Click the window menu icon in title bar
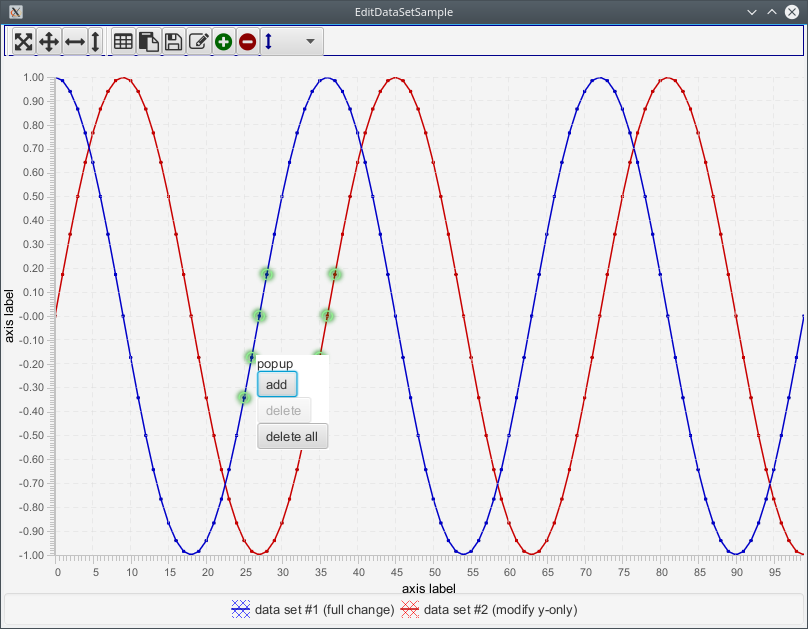Screen dimensions: 808x629 [15, 12]
